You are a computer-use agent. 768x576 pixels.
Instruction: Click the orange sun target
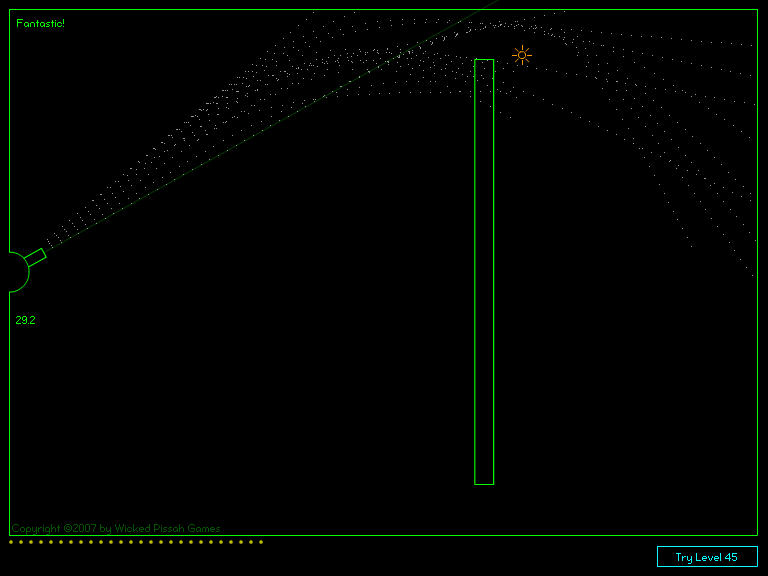click(522, 55)
